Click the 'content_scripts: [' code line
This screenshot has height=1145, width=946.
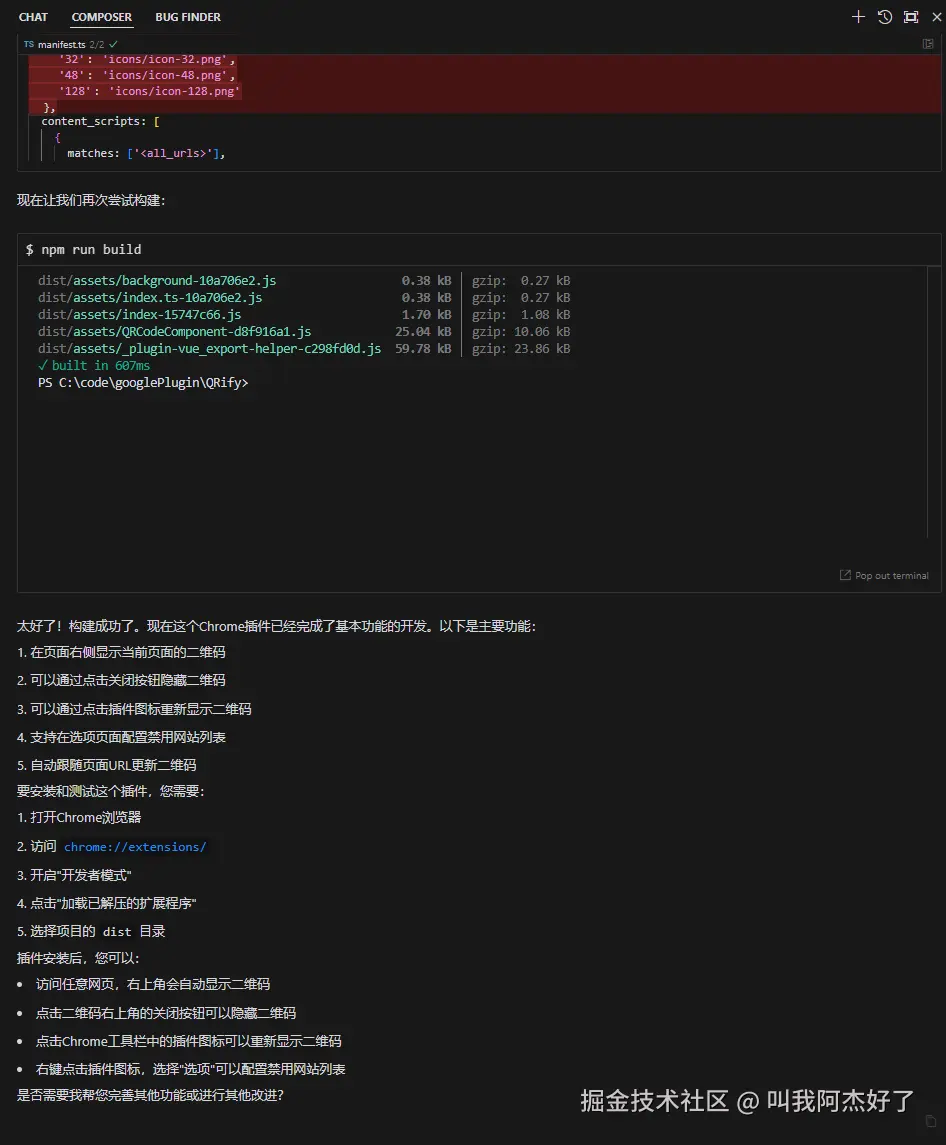pyautogui.click(x=101, y=121)
